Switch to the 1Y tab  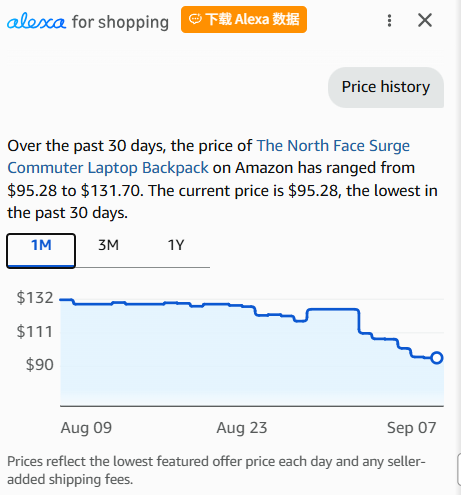(176, 245)
